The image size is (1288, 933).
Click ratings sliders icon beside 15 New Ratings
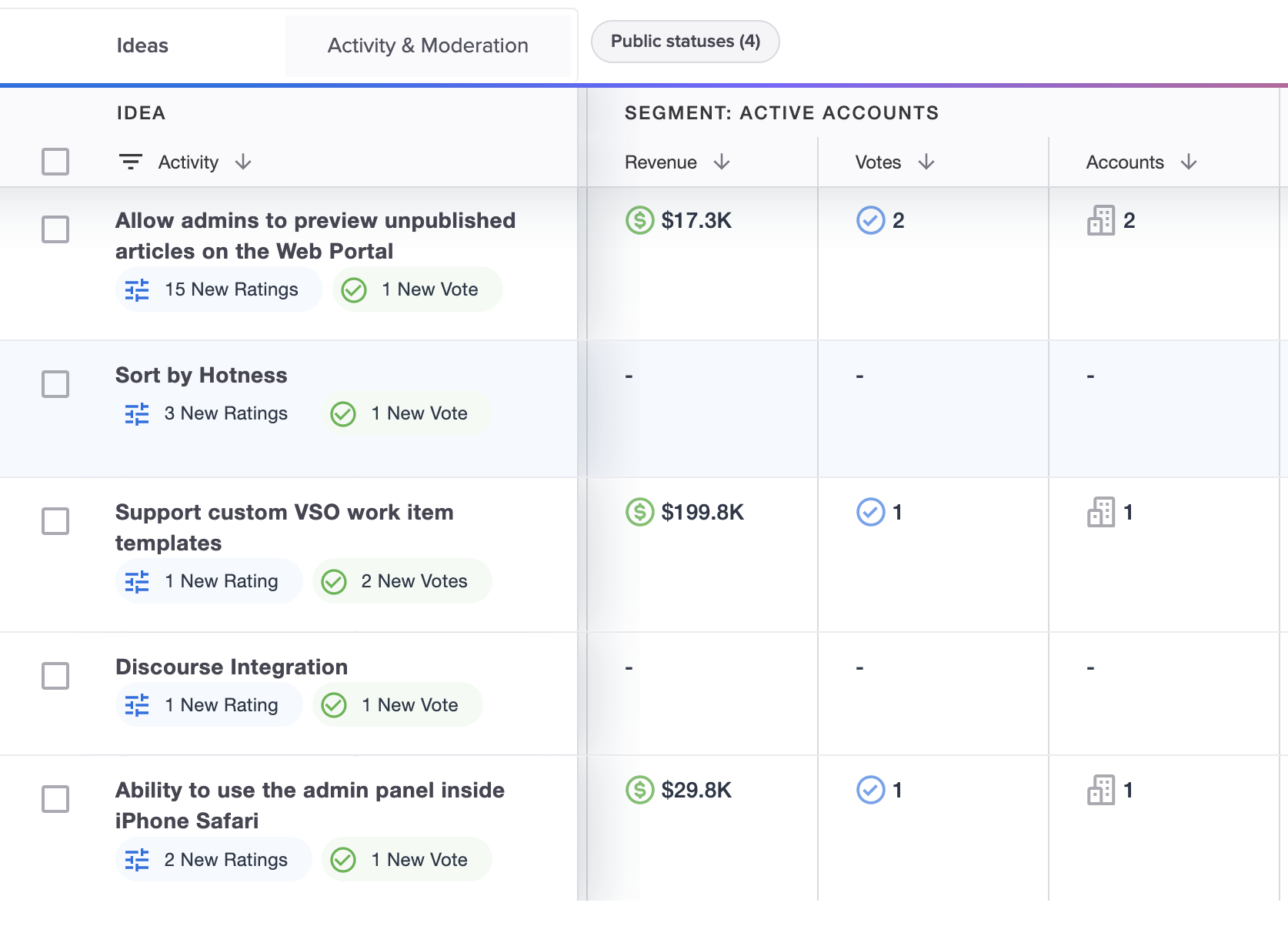click(137, 290)
